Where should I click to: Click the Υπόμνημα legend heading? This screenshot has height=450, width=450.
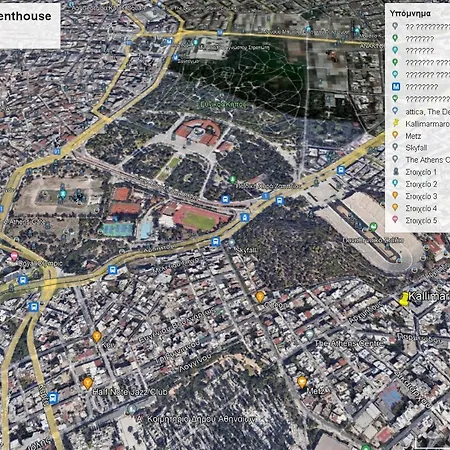click(410, 14)
